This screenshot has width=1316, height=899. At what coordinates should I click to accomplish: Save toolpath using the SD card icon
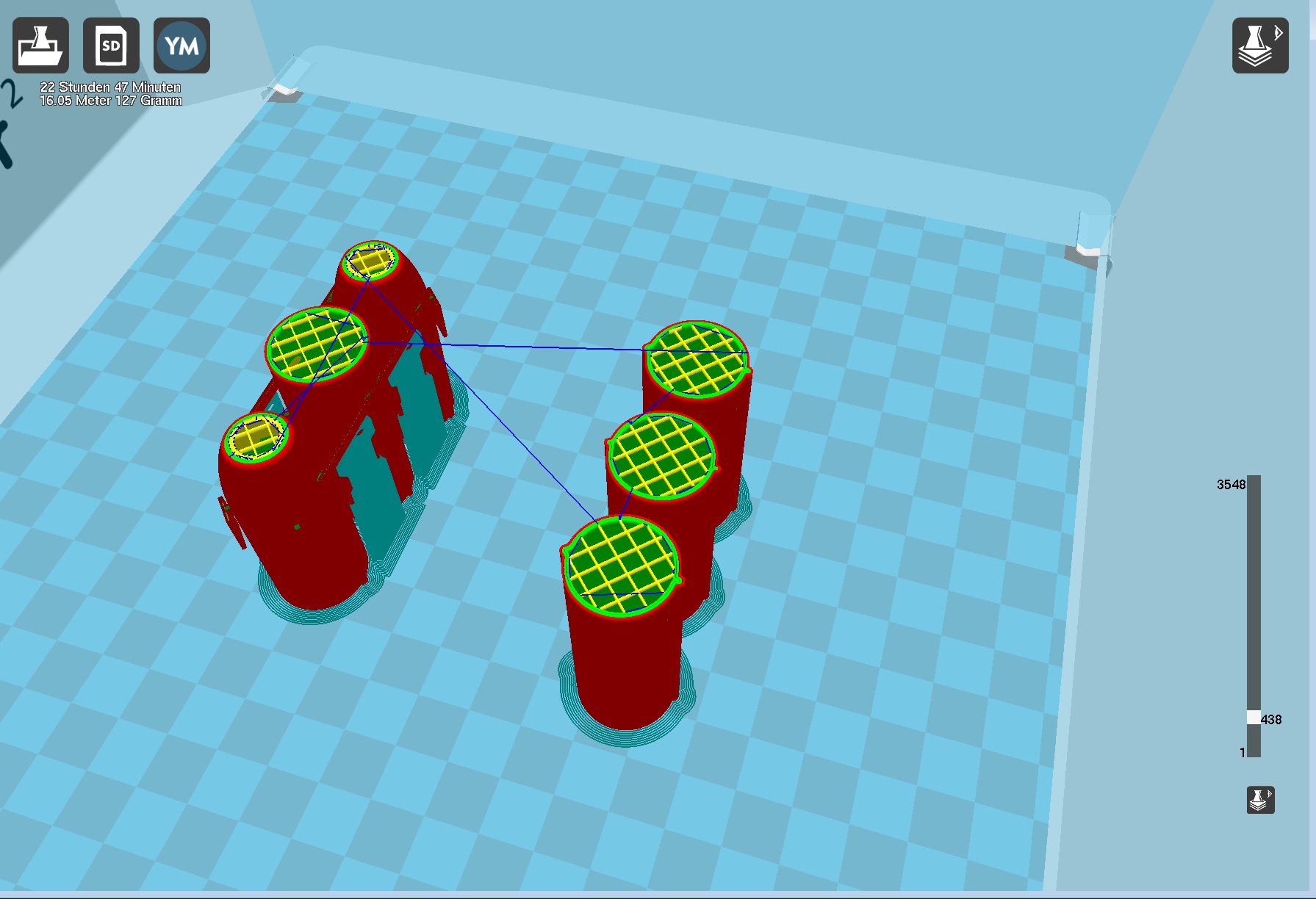(x=111, y=46)
